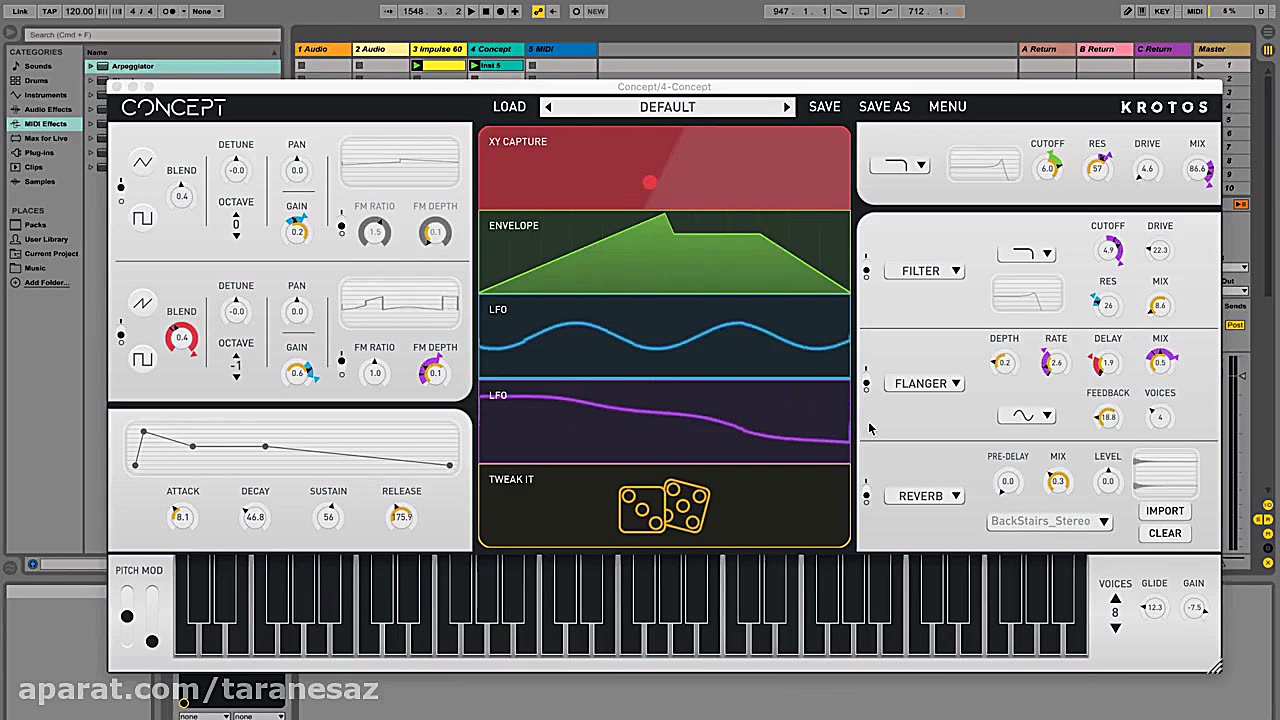Open Max for Live category
The height and width of the screenshot is (720, 1280).
(x=46, y=138)
